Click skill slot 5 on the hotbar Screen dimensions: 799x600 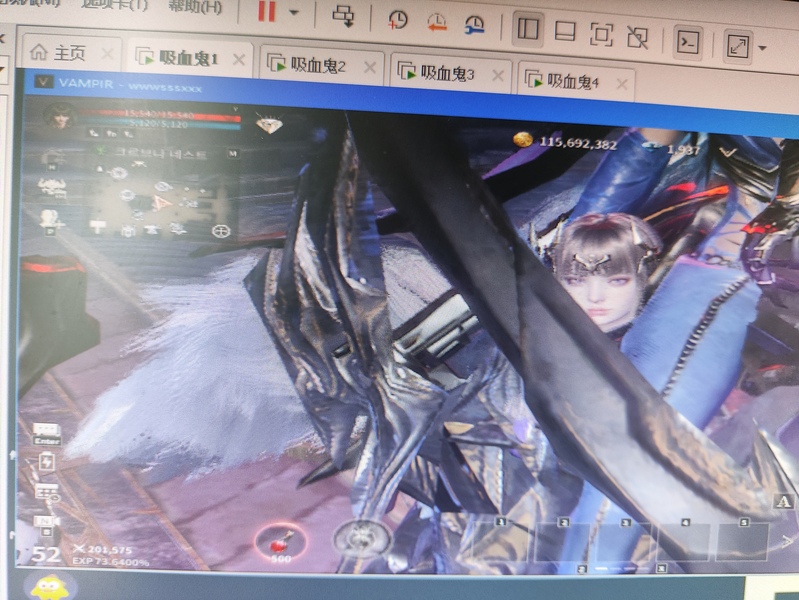pyautogui.click(x=742, y=542)
